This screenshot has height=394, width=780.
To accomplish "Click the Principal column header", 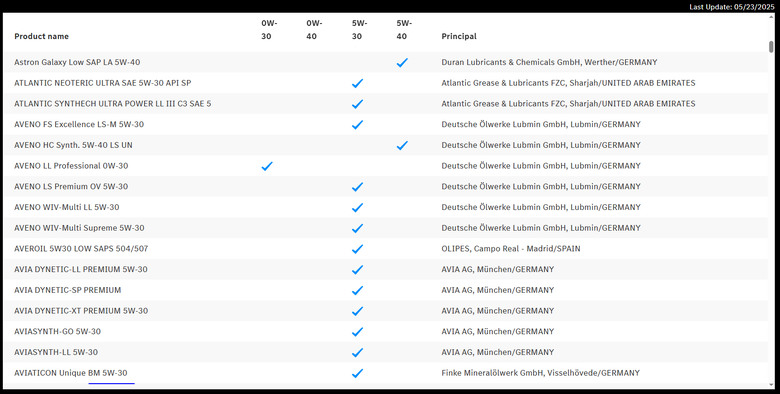I will 459,36.
